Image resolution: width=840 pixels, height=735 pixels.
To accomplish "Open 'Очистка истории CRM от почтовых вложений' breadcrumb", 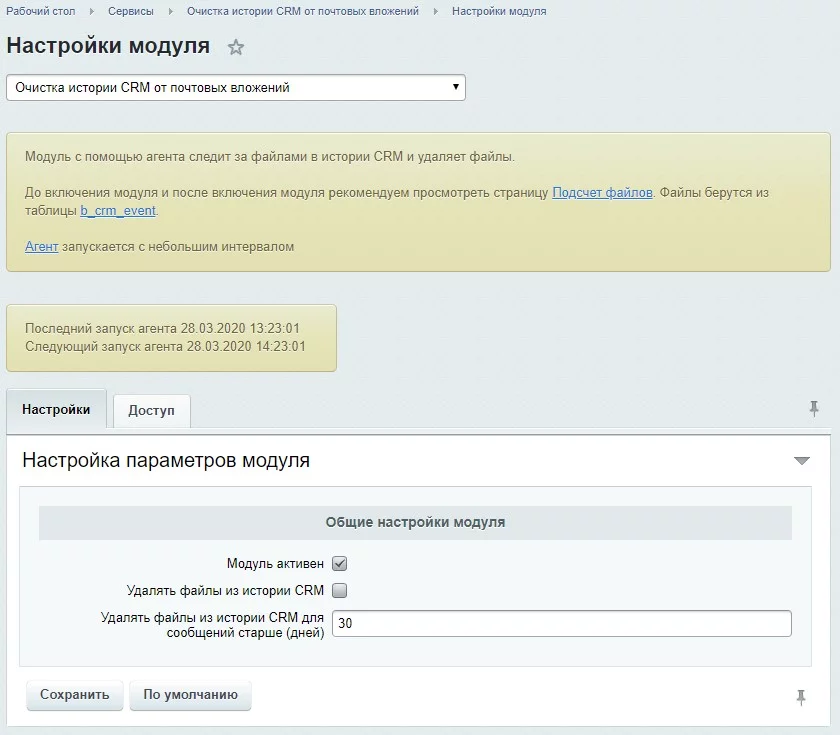I will point(303,11).
